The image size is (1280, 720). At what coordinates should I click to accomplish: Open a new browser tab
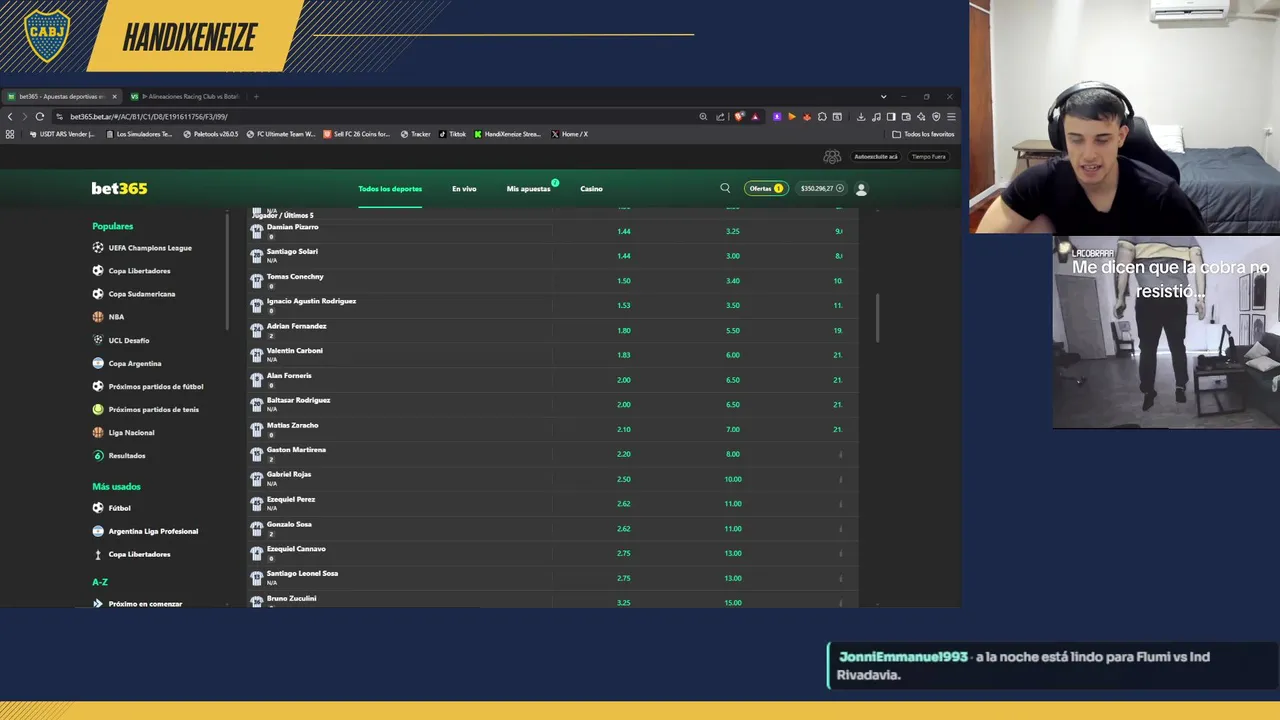pyautogui.click(x=256, y=97)
